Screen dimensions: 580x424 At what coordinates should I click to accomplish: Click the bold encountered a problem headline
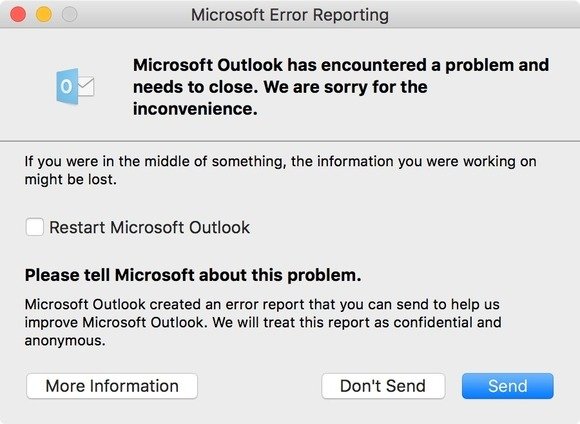pyautogui.click(x=341, y=87)
